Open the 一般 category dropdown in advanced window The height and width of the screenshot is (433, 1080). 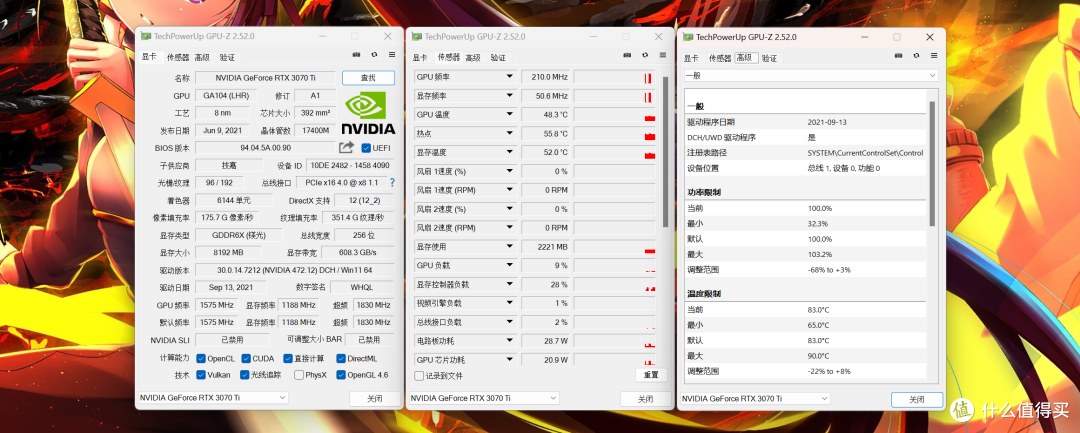[x=811, y=75]
